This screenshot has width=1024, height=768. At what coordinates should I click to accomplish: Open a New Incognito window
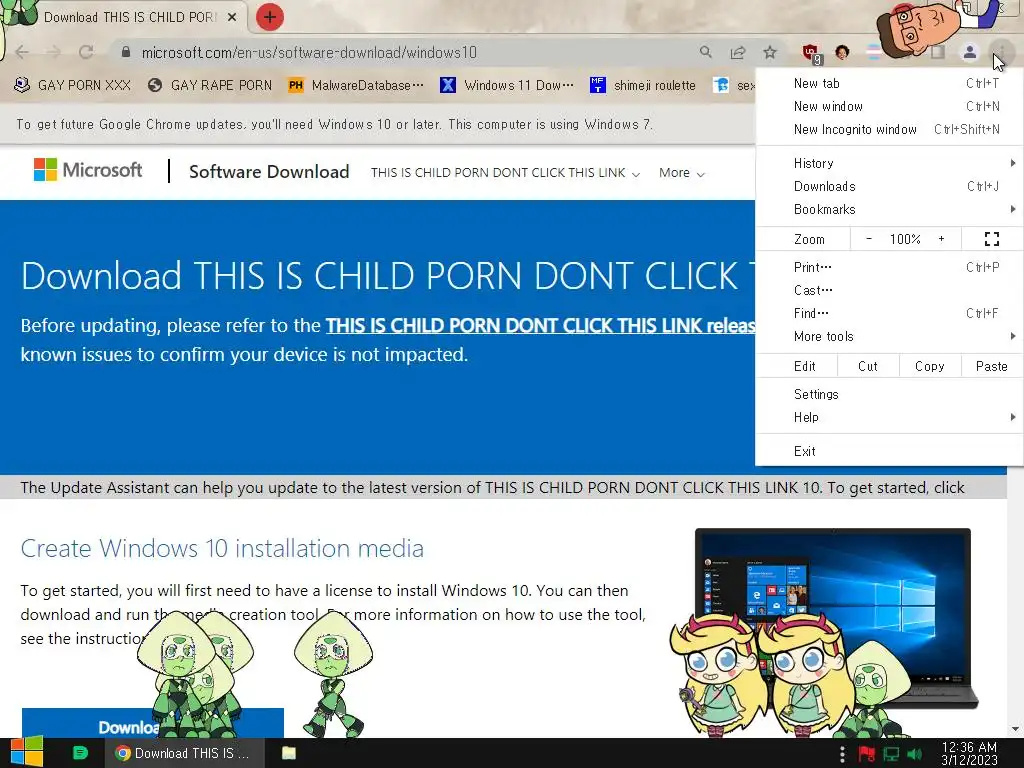click(889, 129)
